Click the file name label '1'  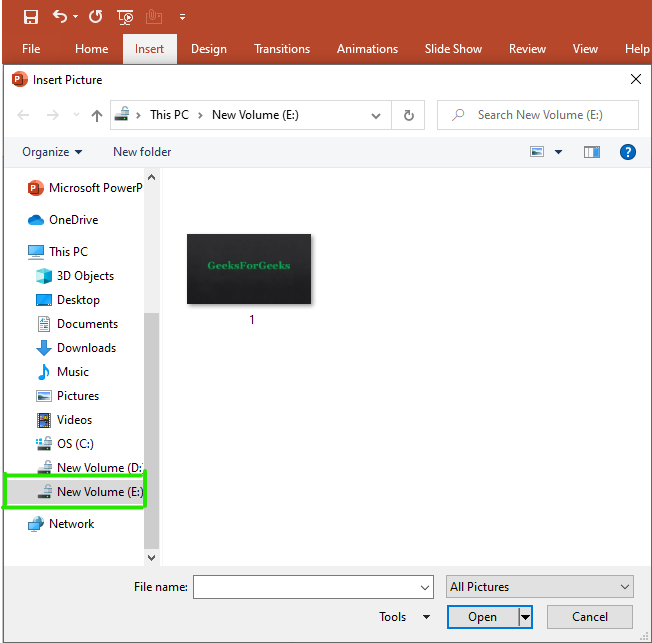pyautogui.click(x=252, y=319)
